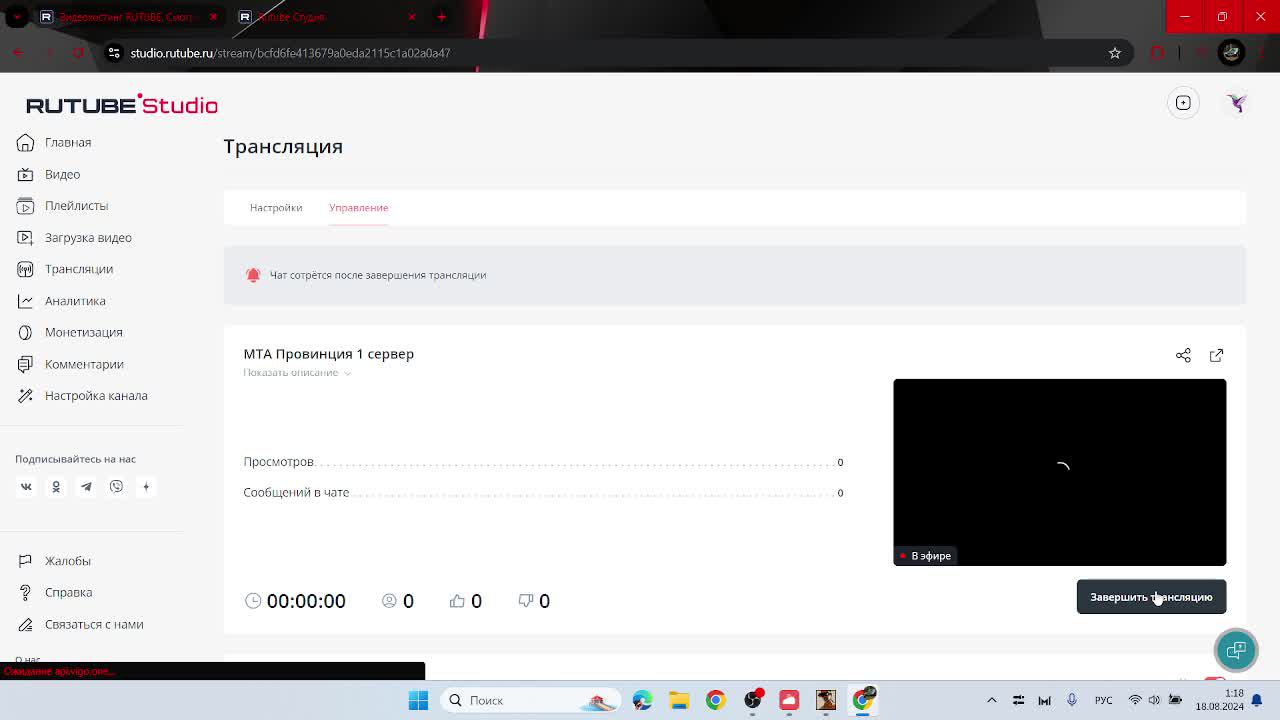
Task: Click the Сообщений в чате statistic row
Action: tap(543, 493)
